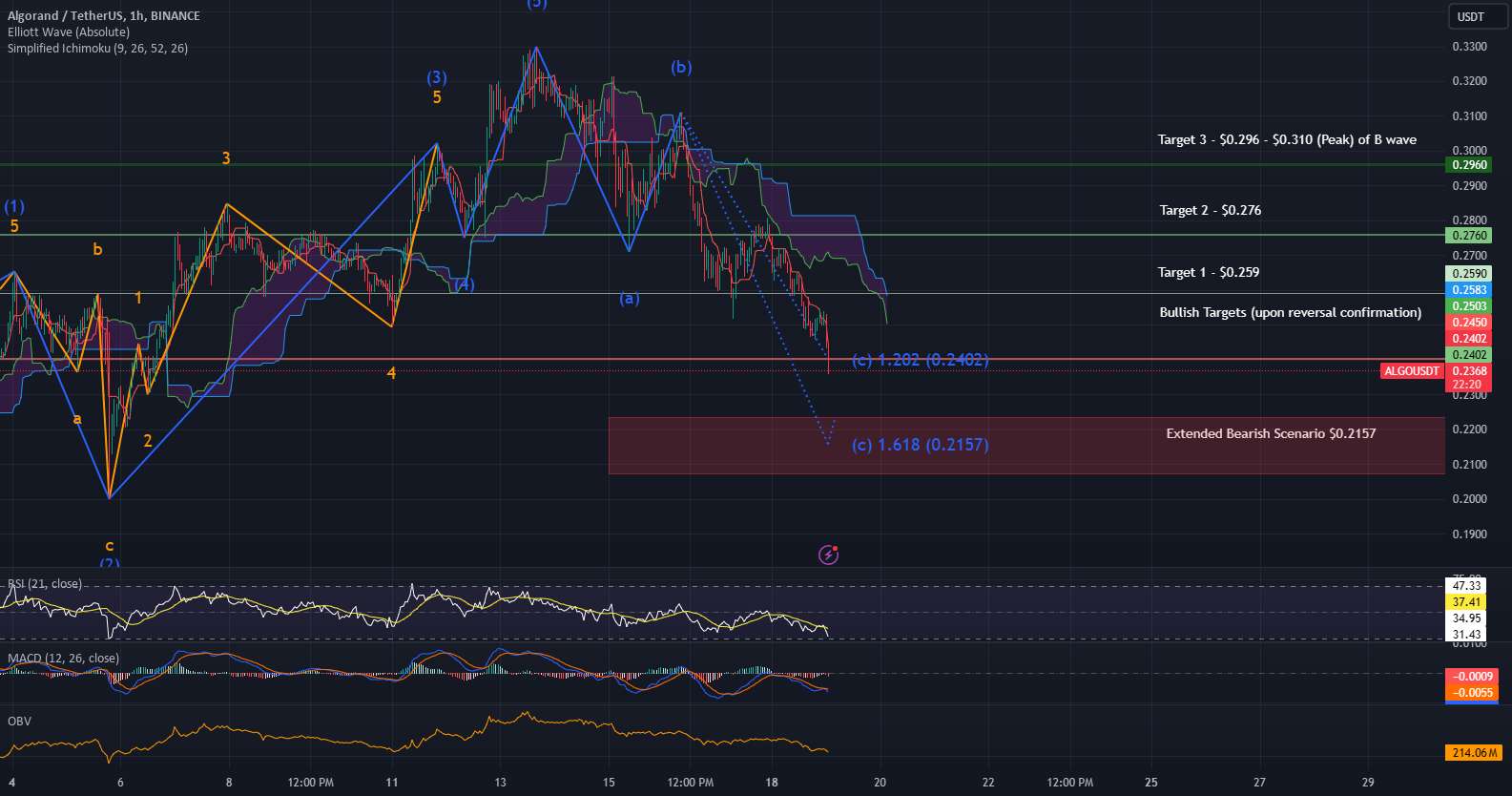The image size is (1512, 796).
Task: Click the (c) 1.202 (0.2402) projection label
Action: coord(920,360)
